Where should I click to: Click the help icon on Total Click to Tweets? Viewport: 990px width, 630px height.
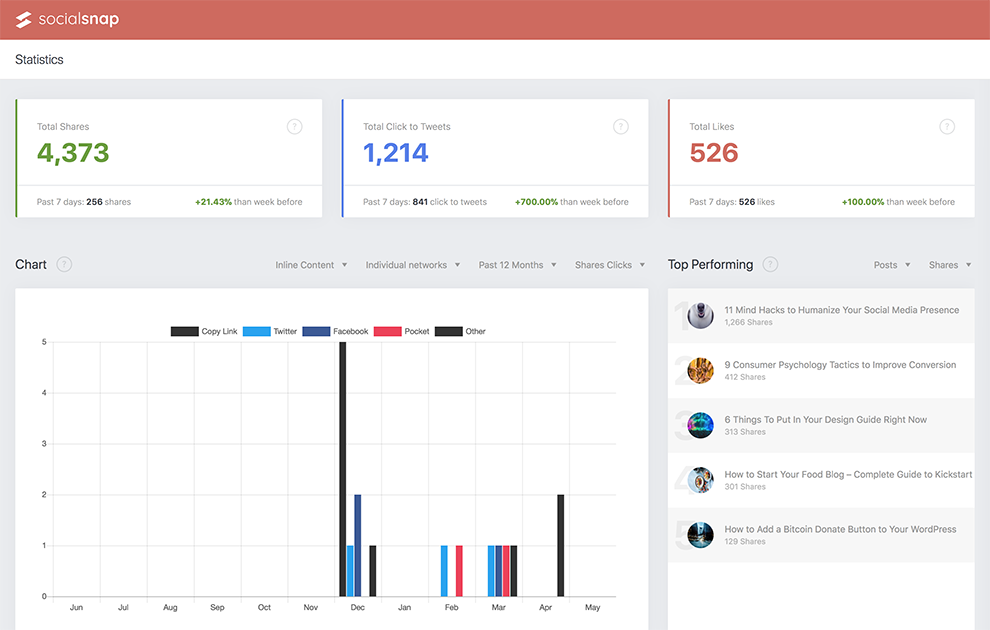[620, 126]
